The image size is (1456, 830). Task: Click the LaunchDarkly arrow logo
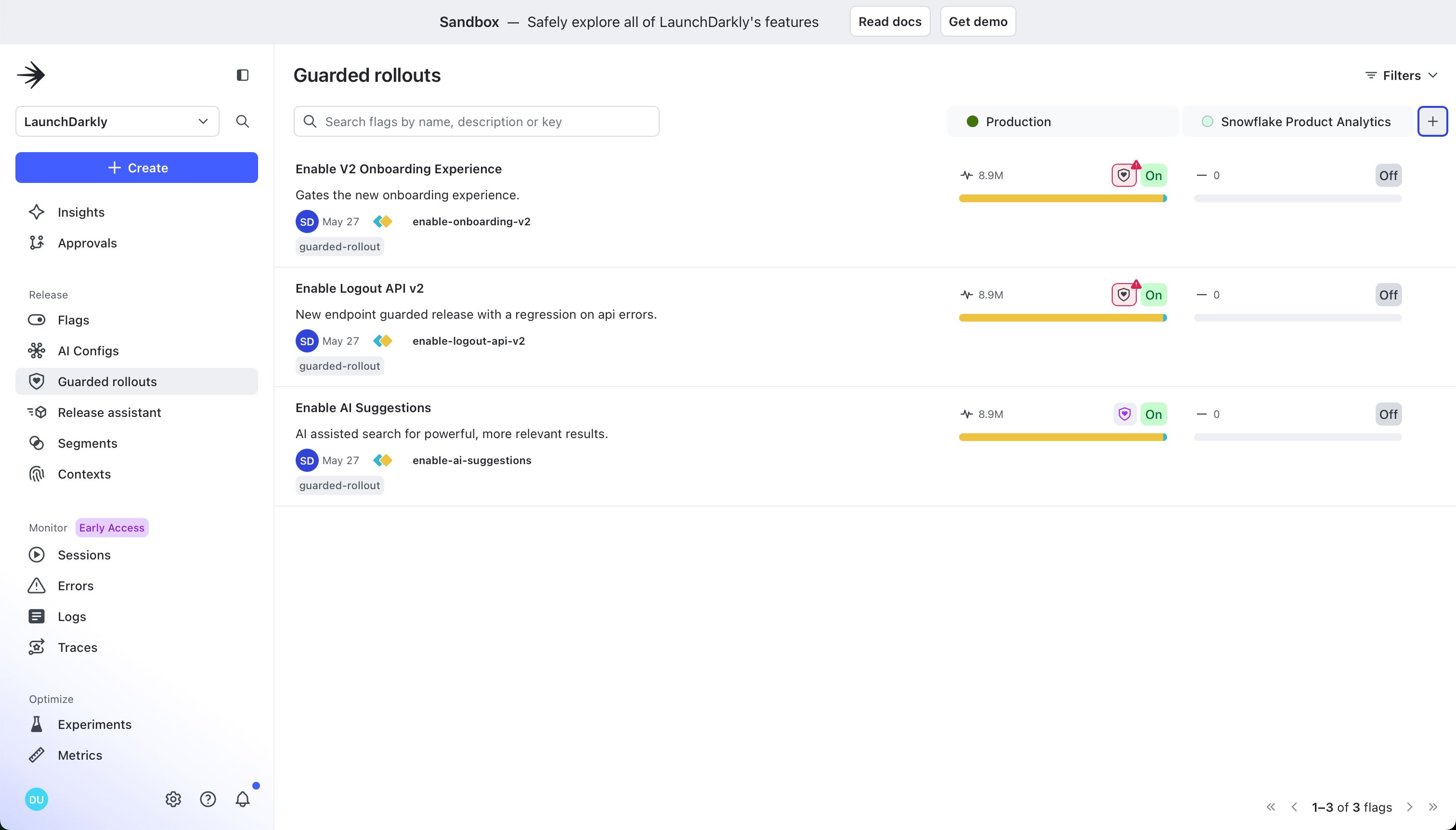tap(31, 75)
